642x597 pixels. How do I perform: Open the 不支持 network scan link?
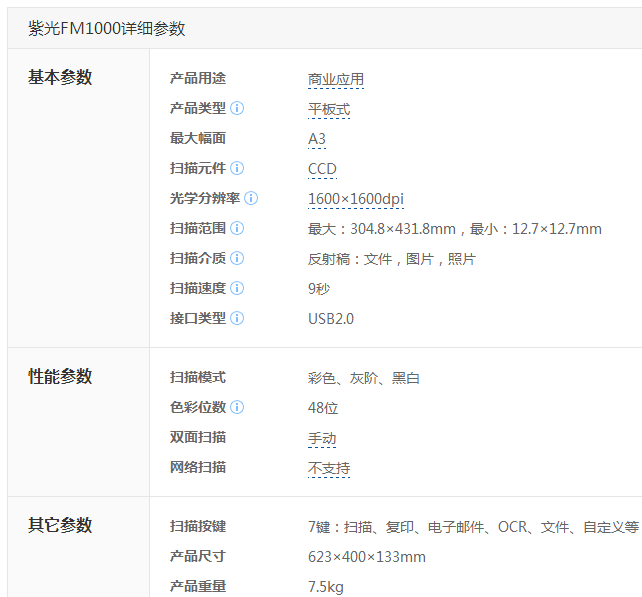tap(329, 468)
